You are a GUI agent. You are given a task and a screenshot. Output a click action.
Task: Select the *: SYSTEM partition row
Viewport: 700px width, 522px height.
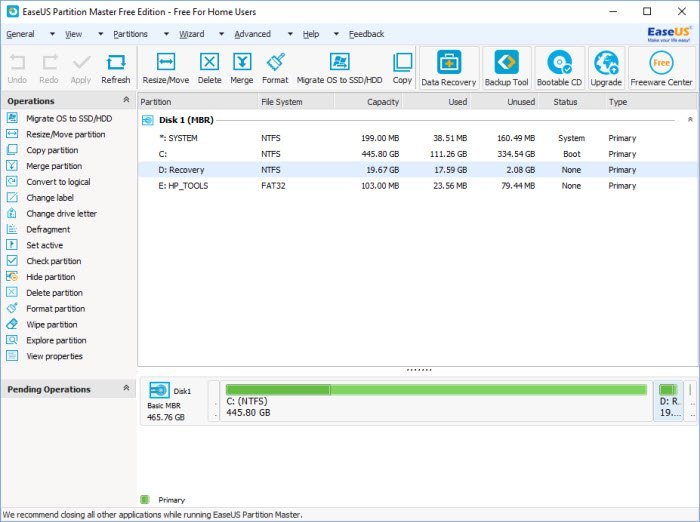[417, 138]
